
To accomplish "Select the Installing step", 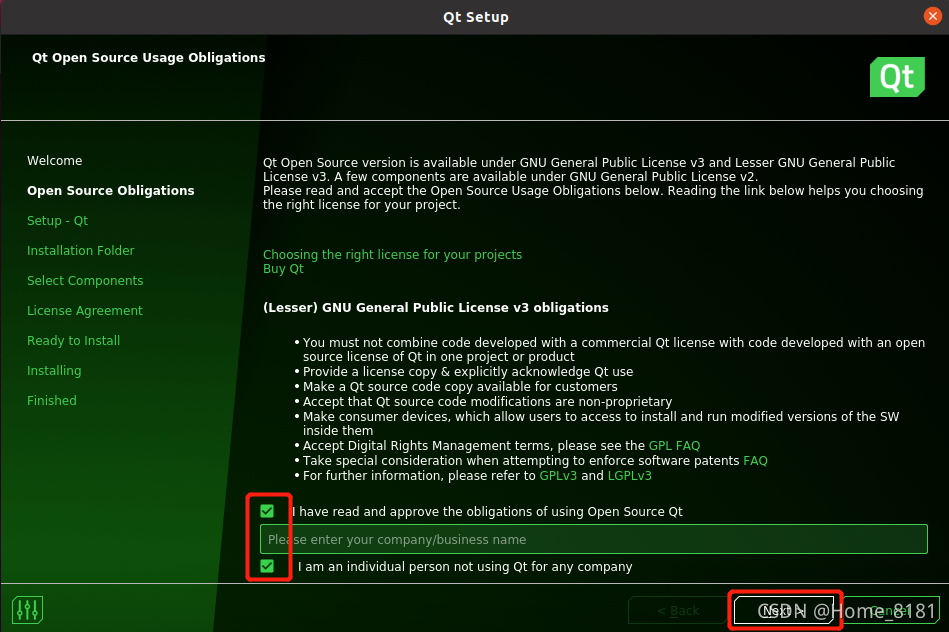I will point(54,370).
